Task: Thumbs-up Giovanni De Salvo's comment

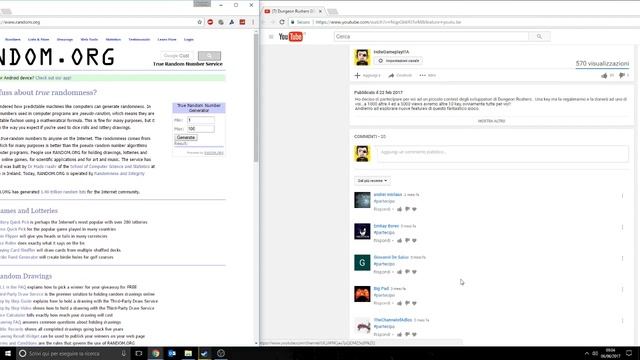Action: coord(400,272)
